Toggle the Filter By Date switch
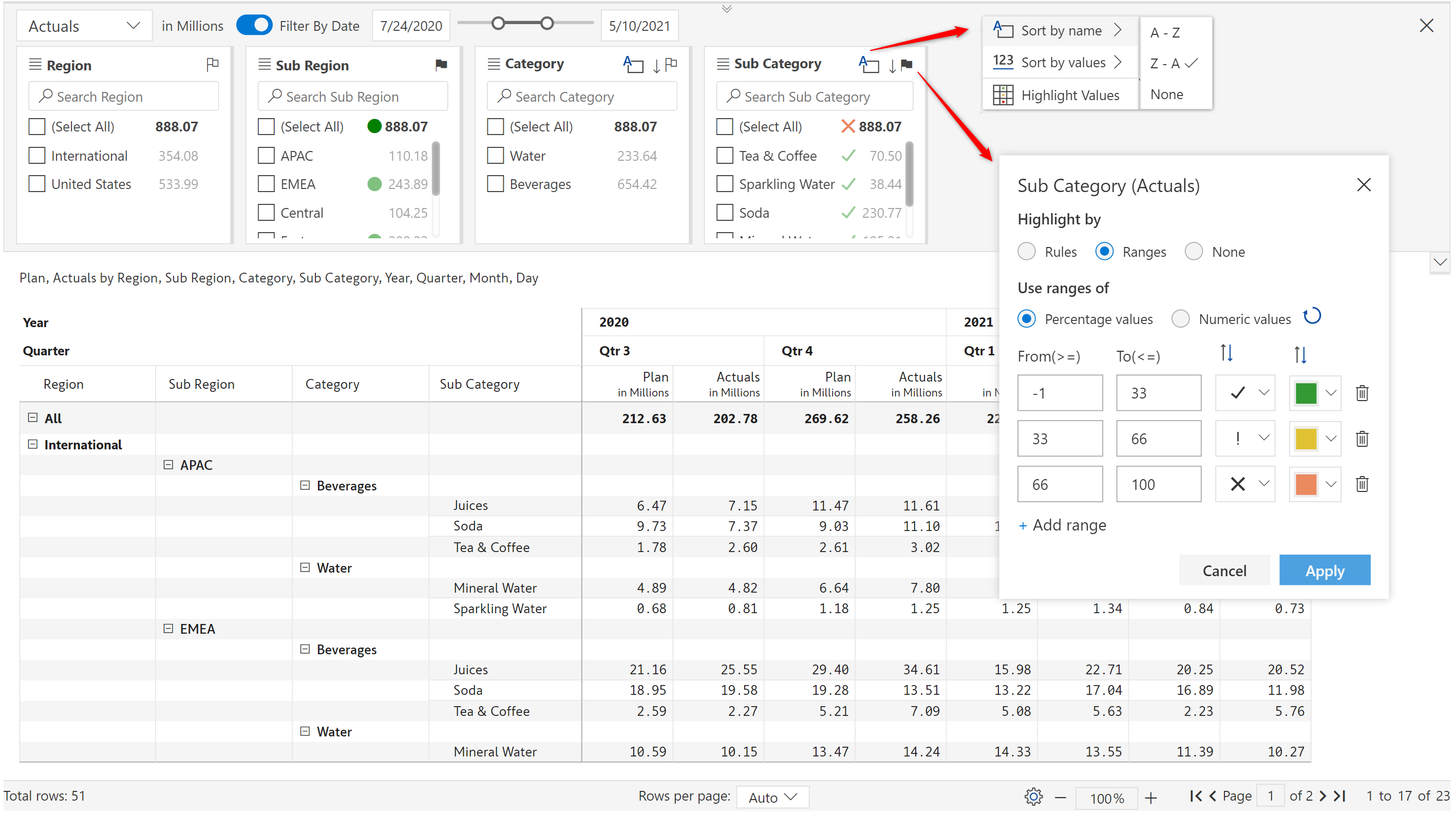The height and width of the screenshot is (815, 1456). click(x=254, y=26)
